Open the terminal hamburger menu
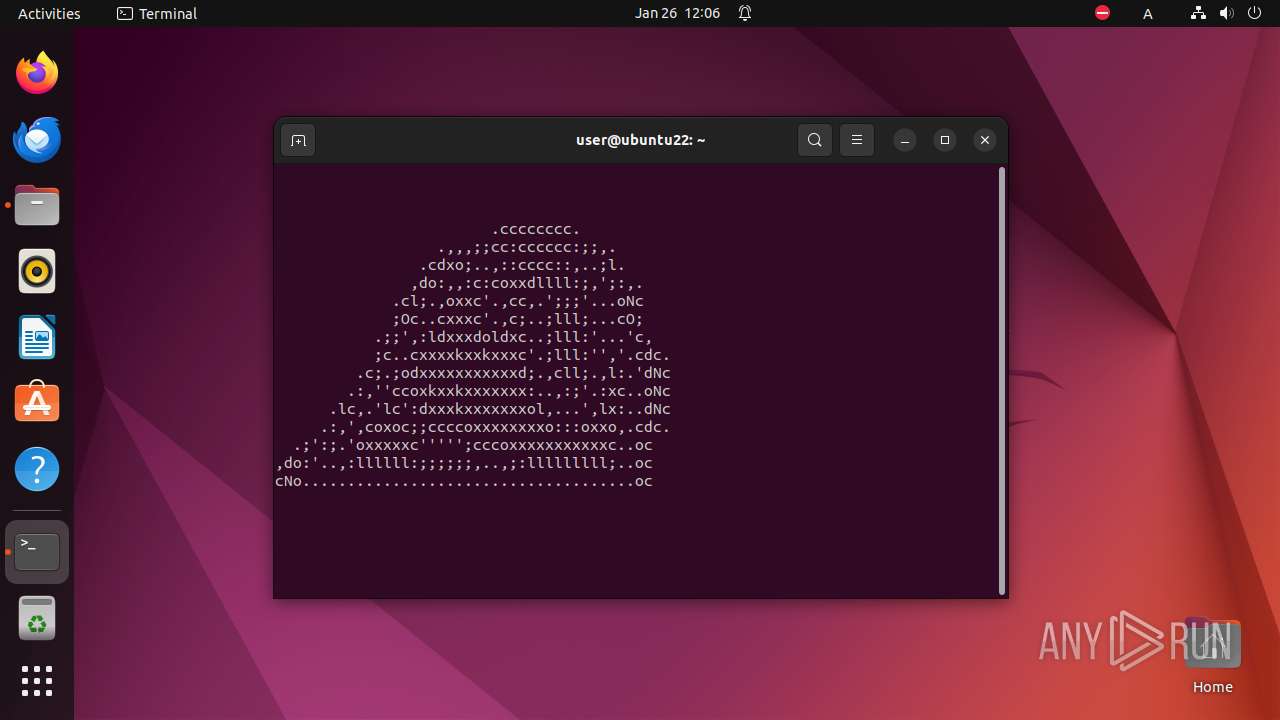Viewport: 1280px width, 720px height. (857, 140)
